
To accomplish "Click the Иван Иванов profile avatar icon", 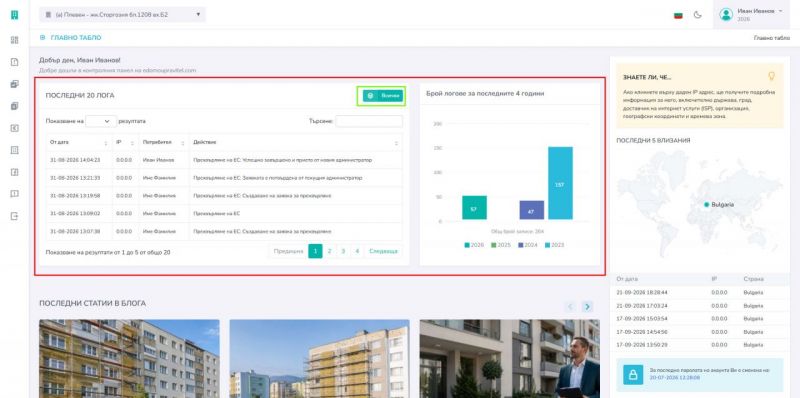I will point(726,15).
